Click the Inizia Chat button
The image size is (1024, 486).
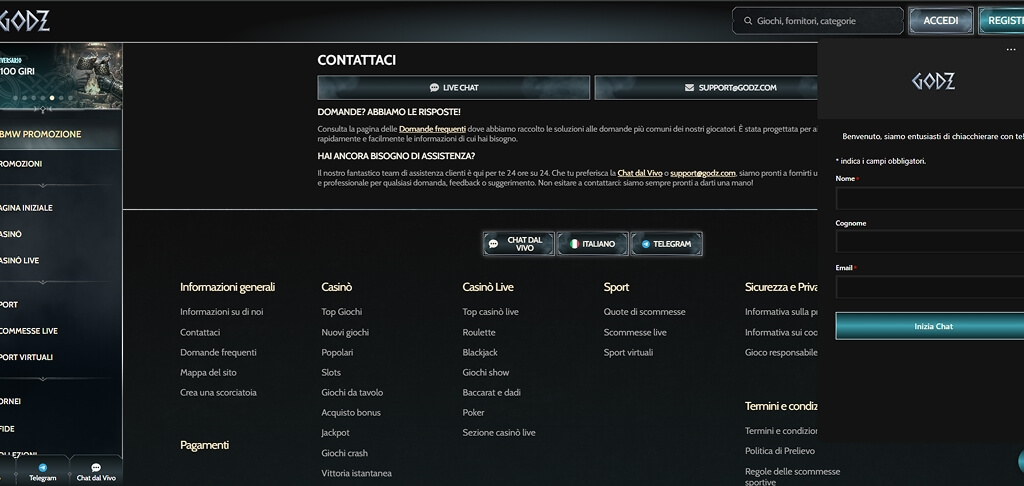coord(930,325)
